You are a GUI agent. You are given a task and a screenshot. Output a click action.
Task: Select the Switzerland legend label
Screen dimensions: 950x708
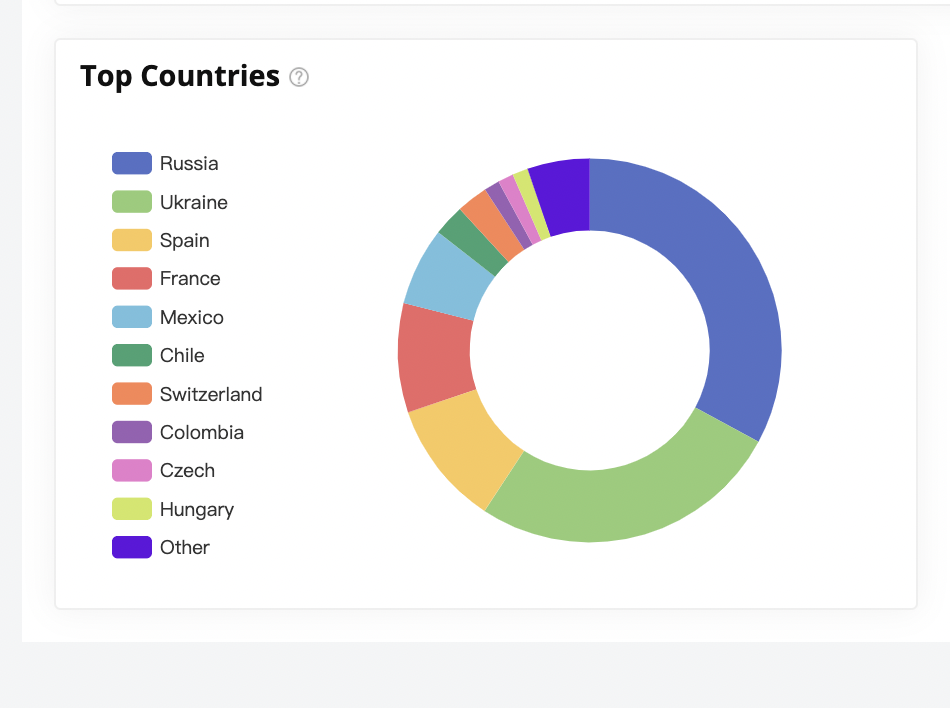click(211, 394)
